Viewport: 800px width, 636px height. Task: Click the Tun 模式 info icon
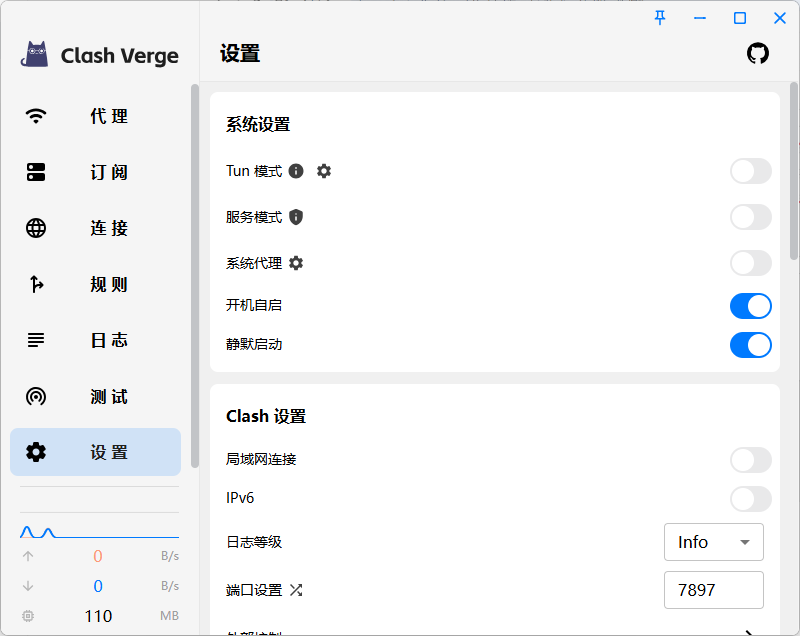[x=296, y=171]
